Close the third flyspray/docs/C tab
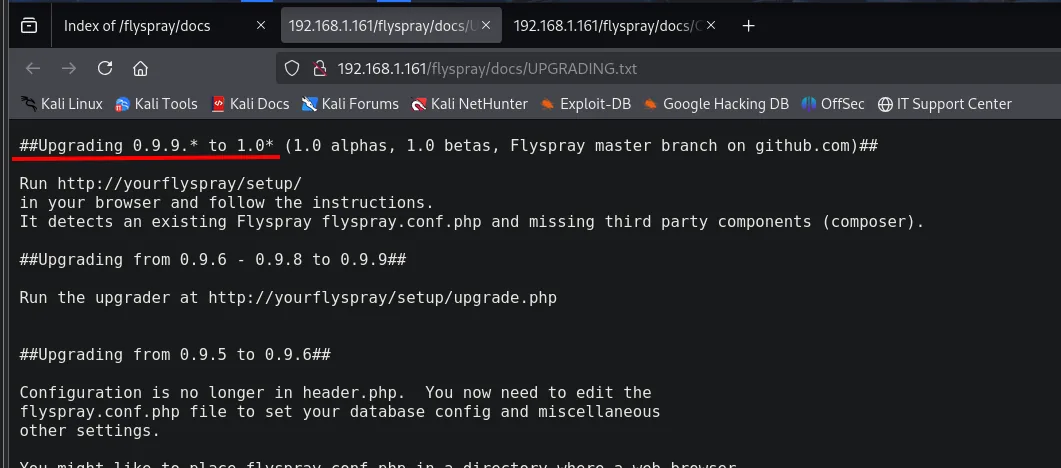 tap(710, 26)
